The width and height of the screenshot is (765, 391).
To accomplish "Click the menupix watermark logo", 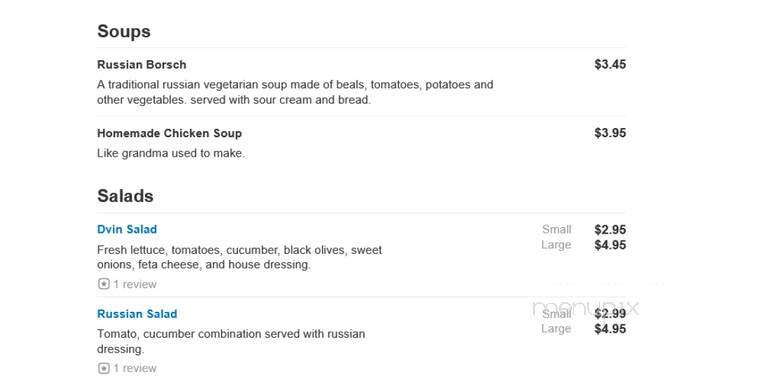I will (585, 308).
